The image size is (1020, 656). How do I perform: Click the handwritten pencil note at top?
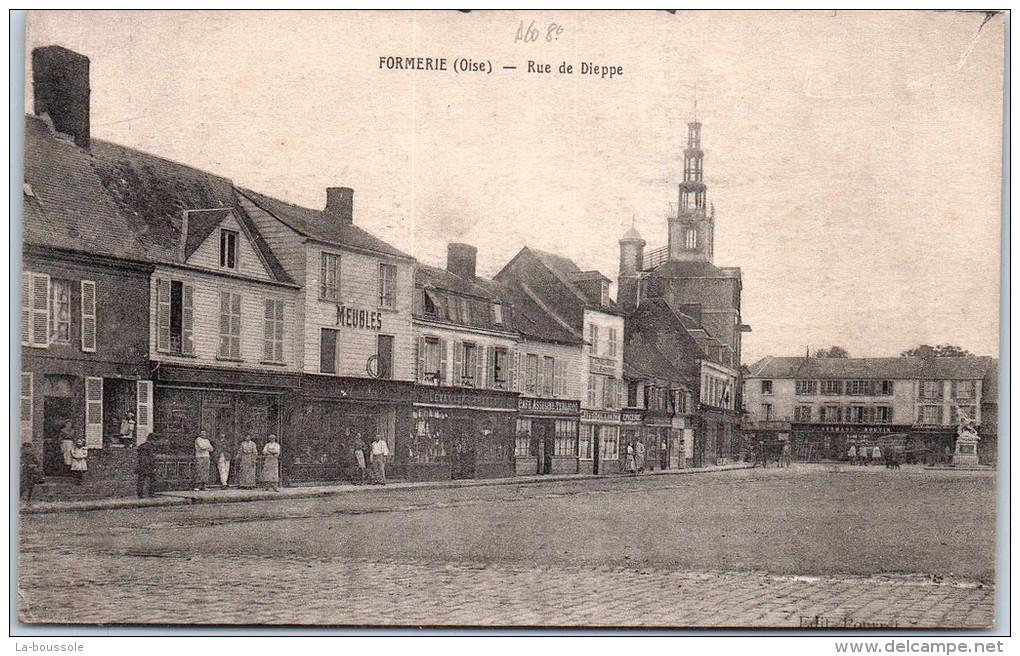point(538,31)
